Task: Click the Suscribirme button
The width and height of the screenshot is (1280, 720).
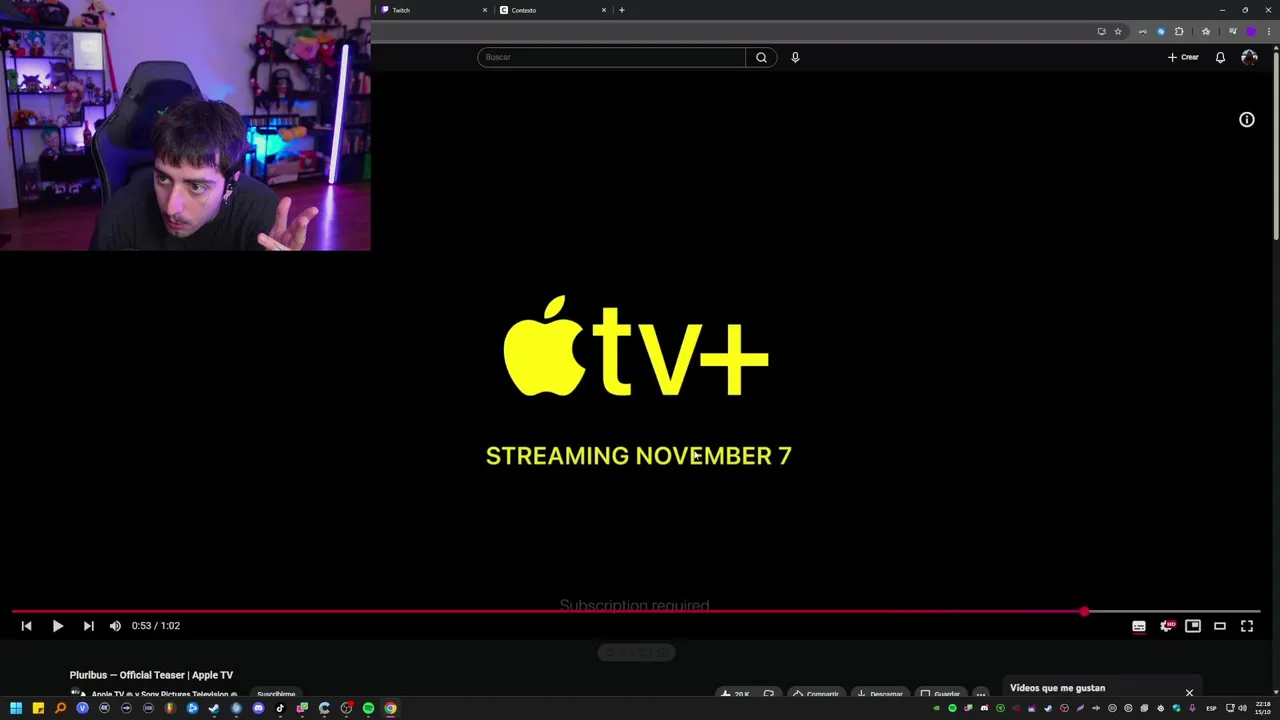Action: (276, 694)
